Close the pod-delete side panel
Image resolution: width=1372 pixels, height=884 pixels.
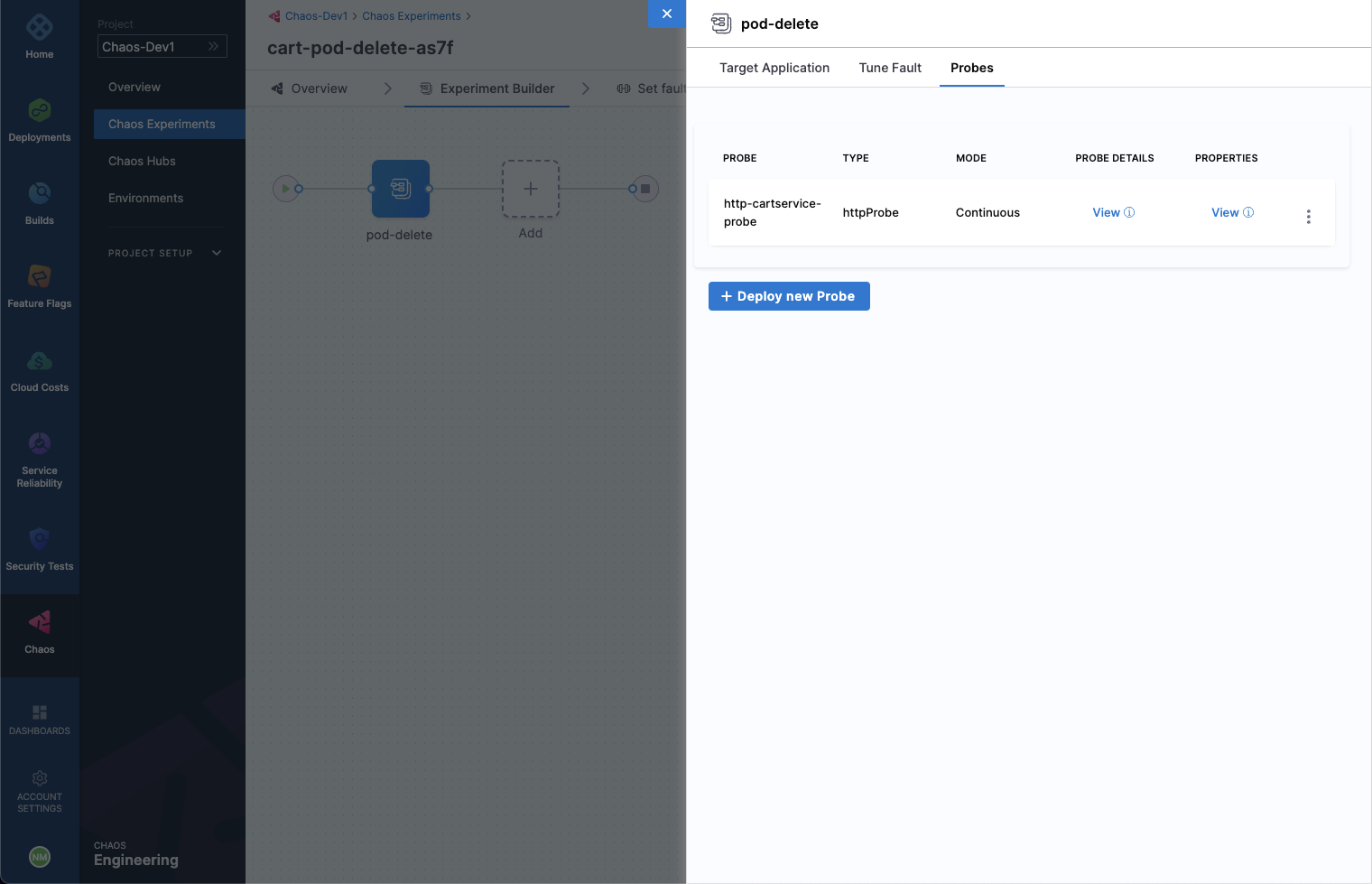(x=667, y=14)
